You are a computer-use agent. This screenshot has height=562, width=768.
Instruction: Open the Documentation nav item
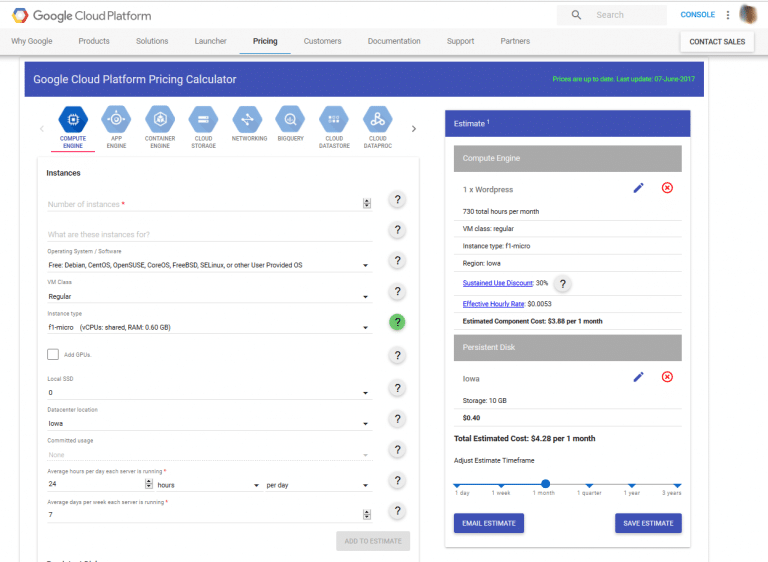394,41
